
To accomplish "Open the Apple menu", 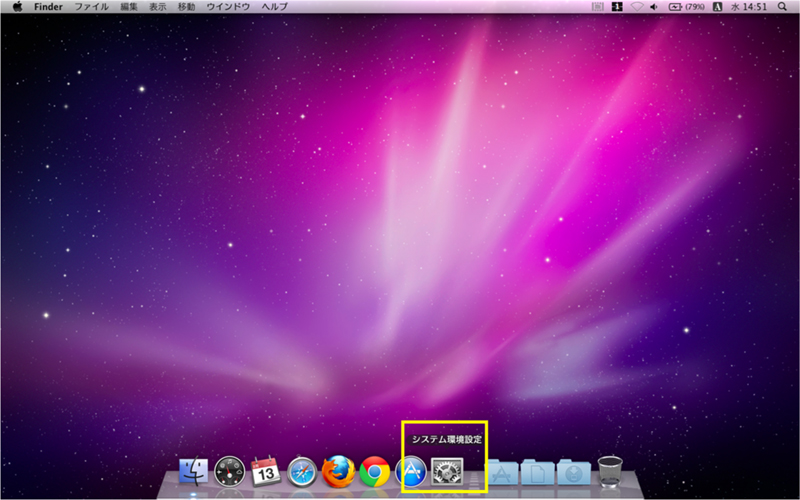I will (17, 7).
